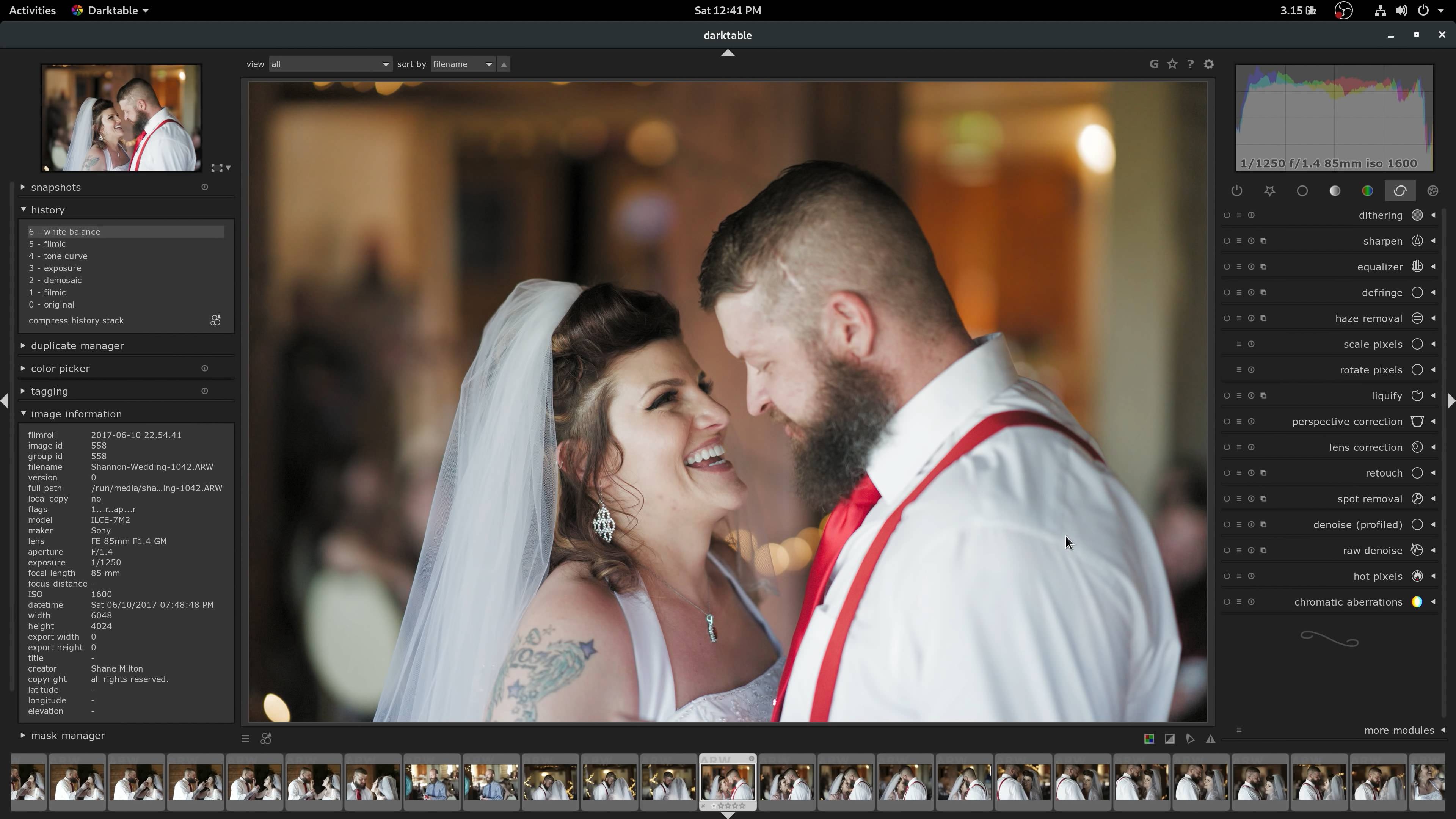The height and width of the screenshot is (819, 1456).
Task: Toggle the clipping indicator icon
Action: (x=1169, y=739)
